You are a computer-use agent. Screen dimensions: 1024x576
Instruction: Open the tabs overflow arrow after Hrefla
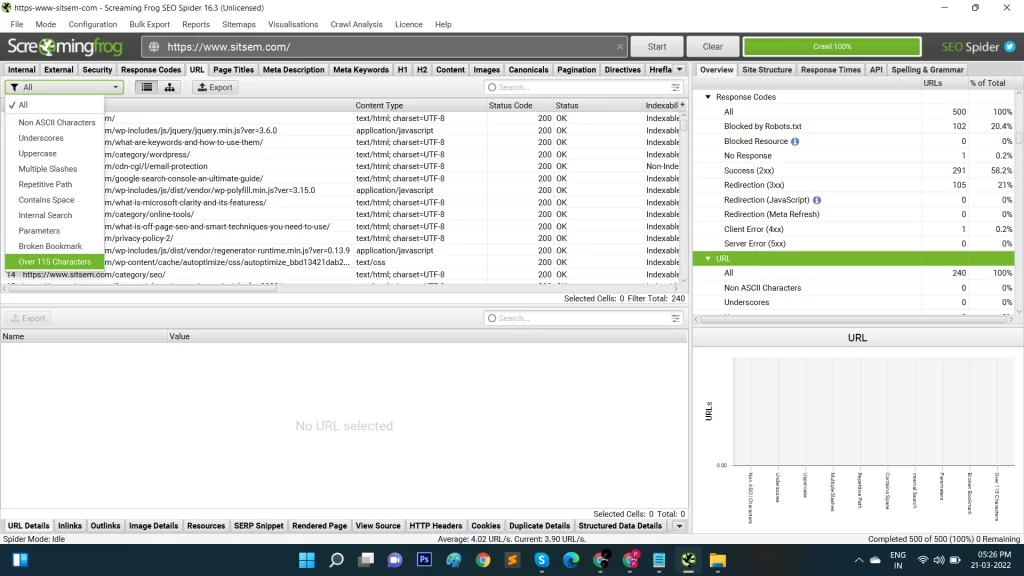tap(679, 69)
